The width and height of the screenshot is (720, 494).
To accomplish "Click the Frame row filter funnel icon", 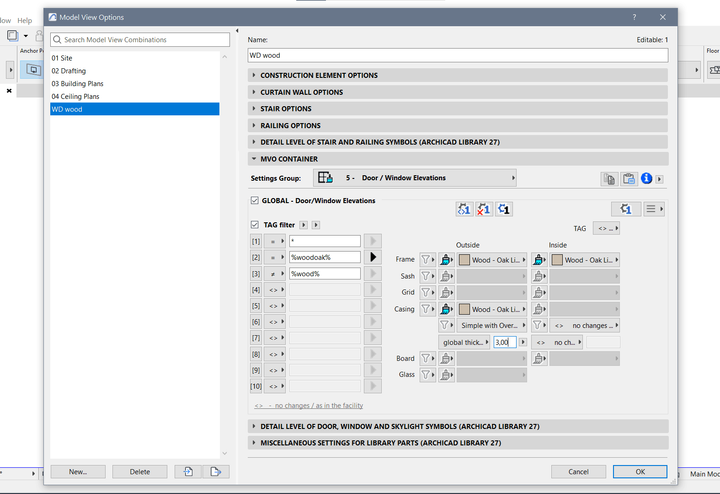I will [x=427, y=259].
